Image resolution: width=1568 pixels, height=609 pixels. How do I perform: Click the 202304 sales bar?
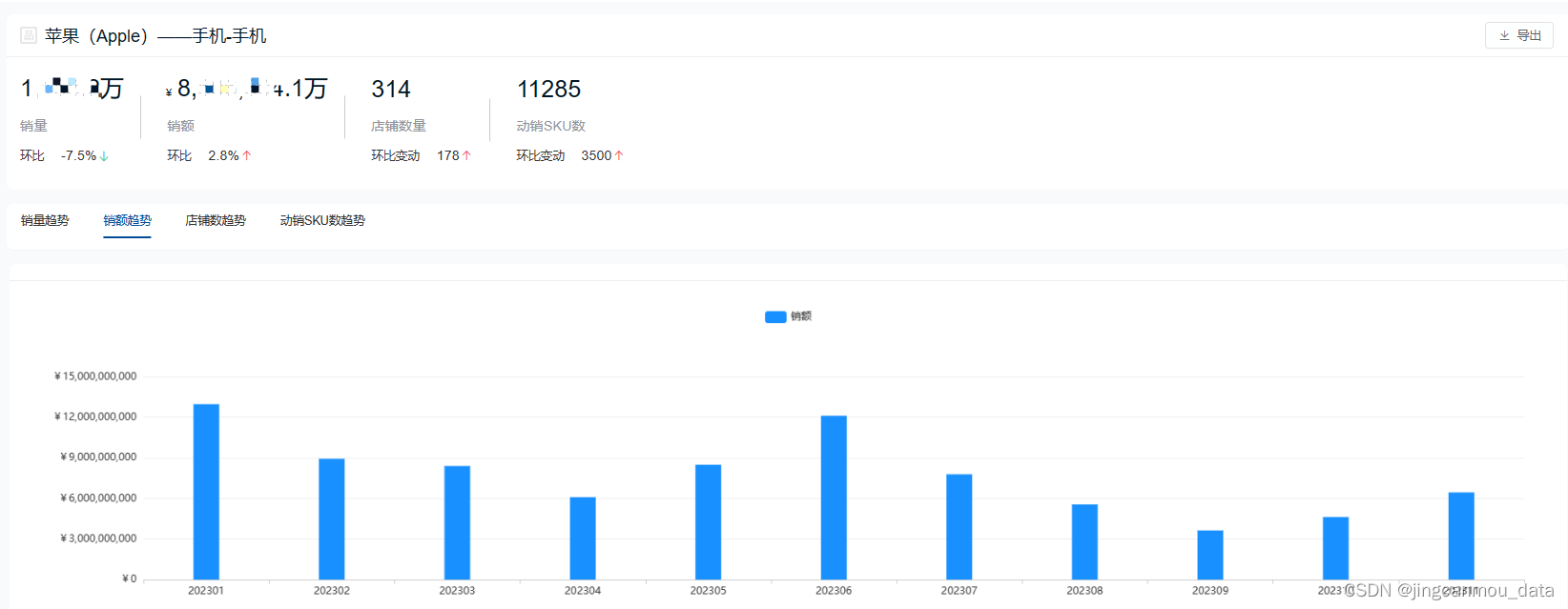click(x=583, y=538)
